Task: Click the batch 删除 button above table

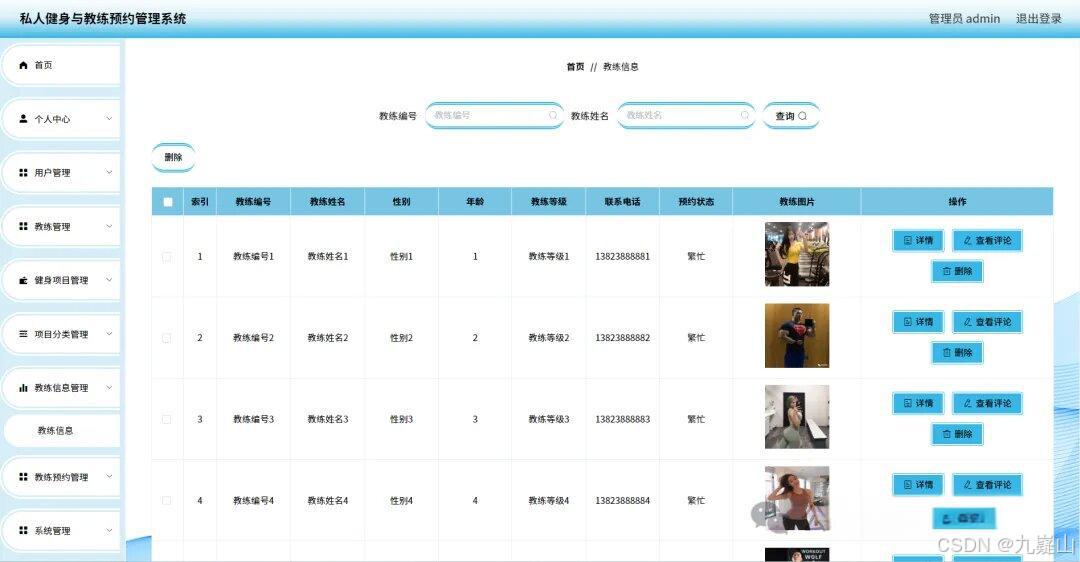Action: pos(174,158)
